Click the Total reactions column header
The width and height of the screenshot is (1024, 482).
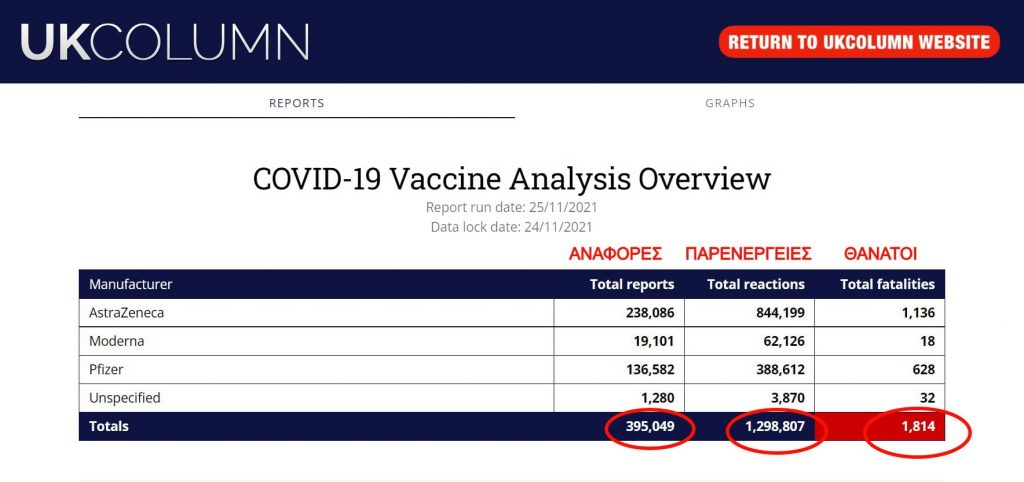point(756,284)
